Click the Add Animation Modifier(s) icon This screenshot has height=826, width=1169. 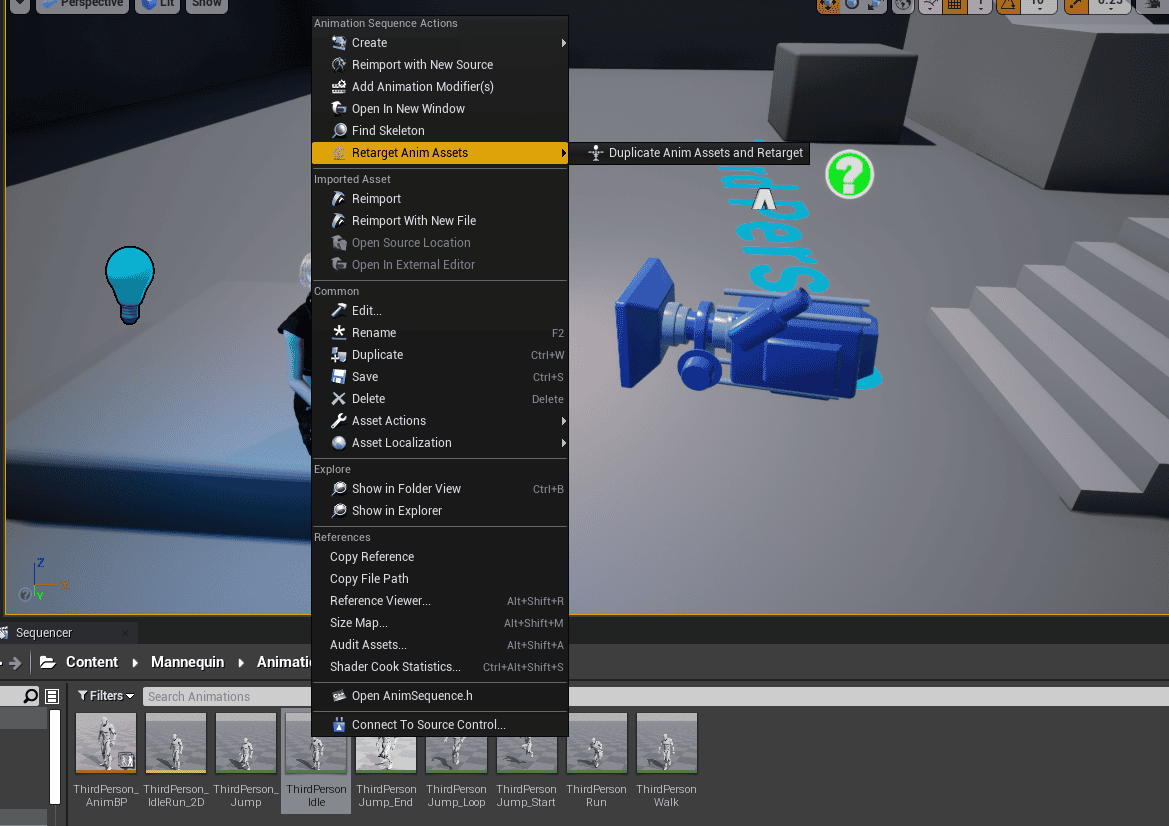coord(339,87)
